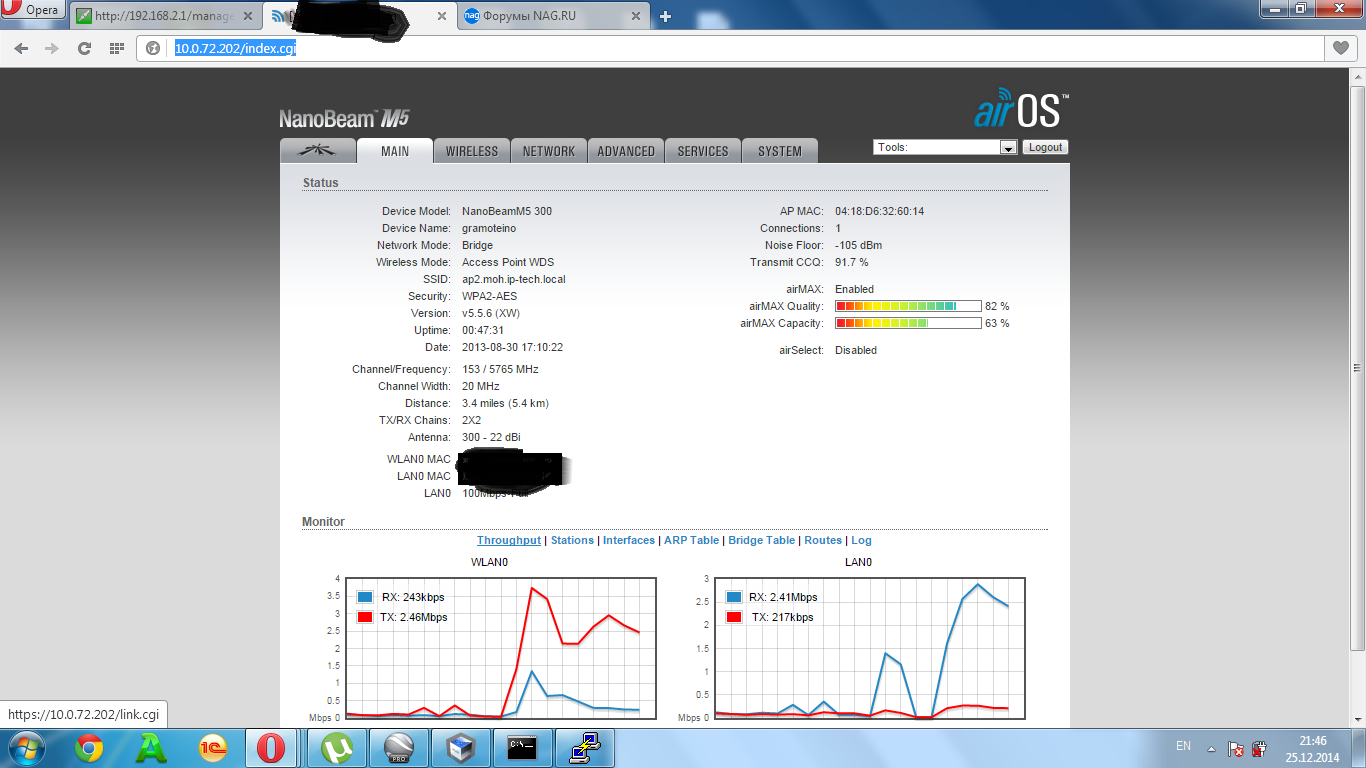
Task: Click the Channel/Frequency value 153 / 5765 MHz
Action: [x=500, y=369]
